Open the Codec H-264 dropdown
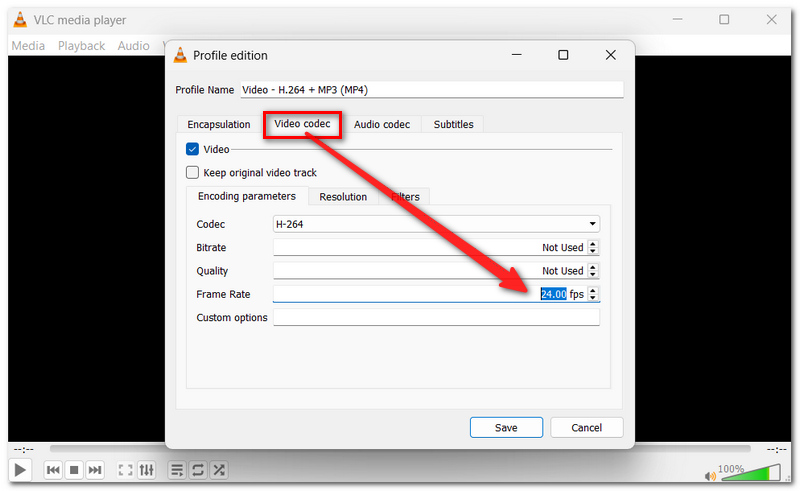The width and height of the screenshot is (800, 491). click(x=436, y=224)
